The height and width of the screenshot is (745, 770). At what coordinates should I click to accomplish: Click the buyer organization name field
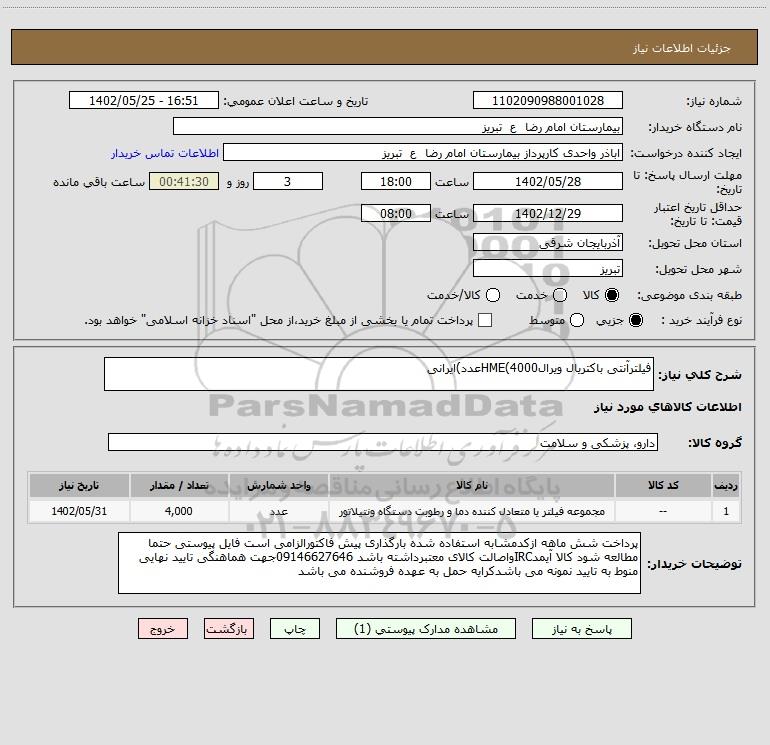pyautogui.click(x=398, y=126)
